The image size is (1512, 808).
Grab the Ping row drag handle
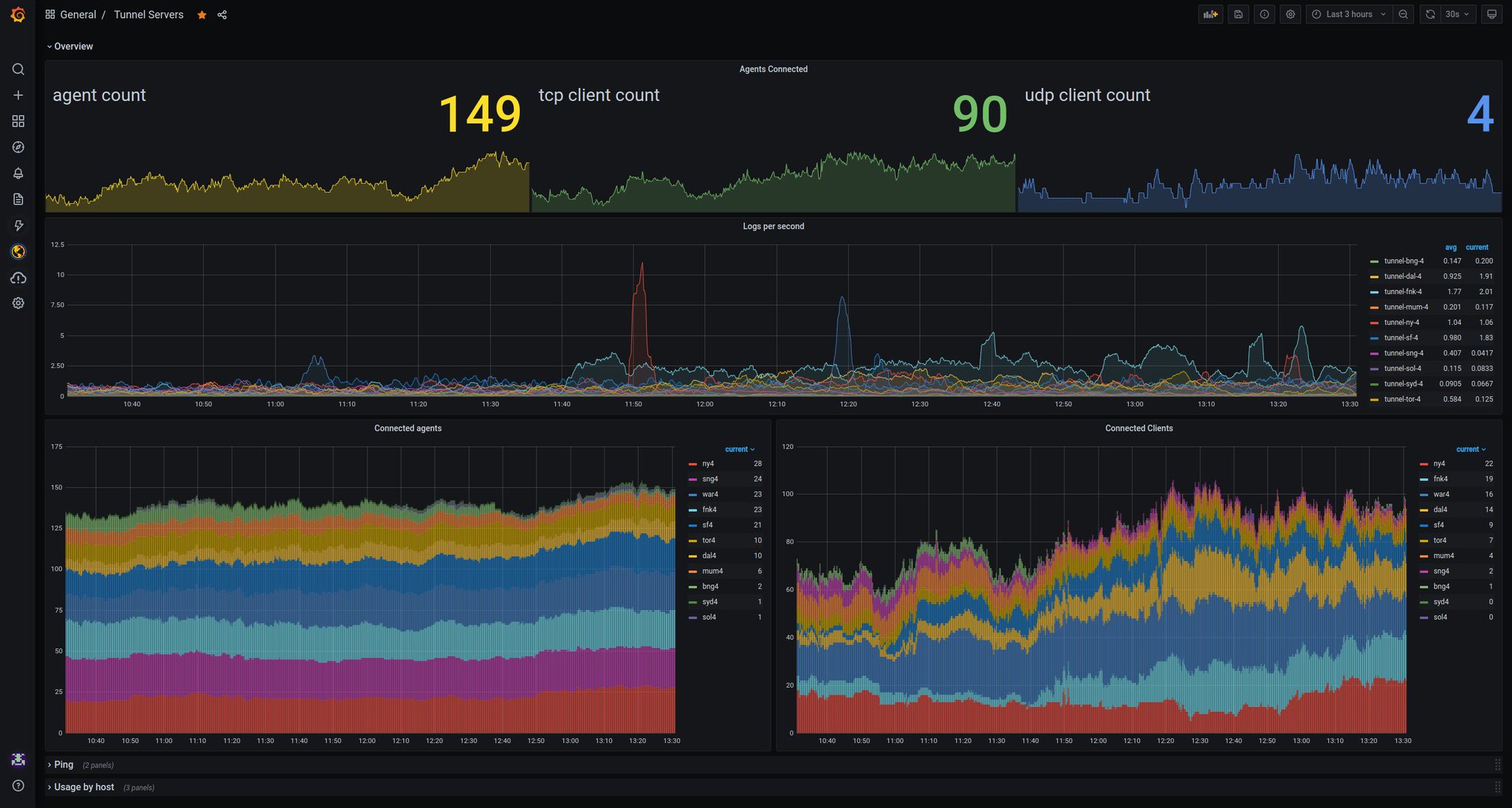[x=1497, y=764]
